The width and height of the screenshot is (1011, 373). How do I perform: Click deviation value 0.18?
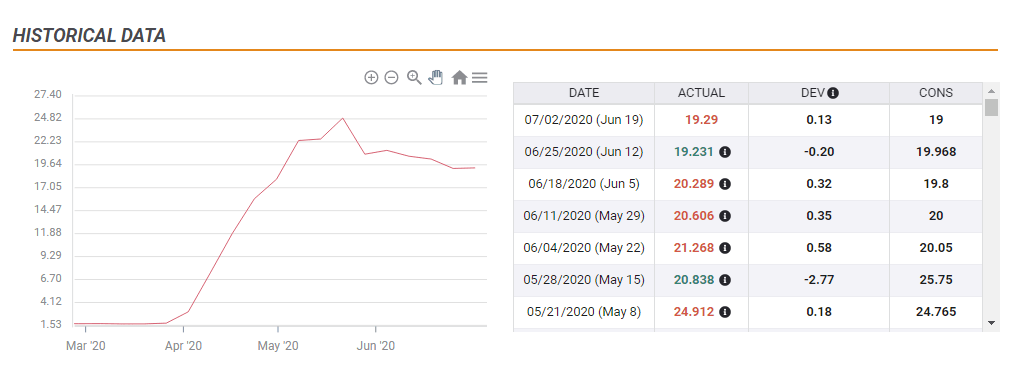click(819, 312)
